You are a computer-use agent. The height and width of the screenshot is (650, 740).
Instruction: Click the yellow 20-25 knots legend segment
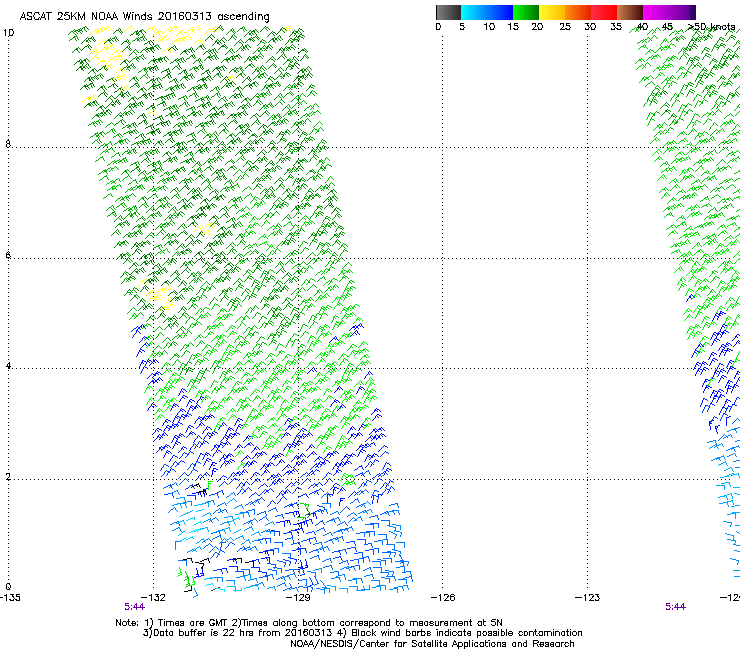pyautogui.click(x=552, y=12)
